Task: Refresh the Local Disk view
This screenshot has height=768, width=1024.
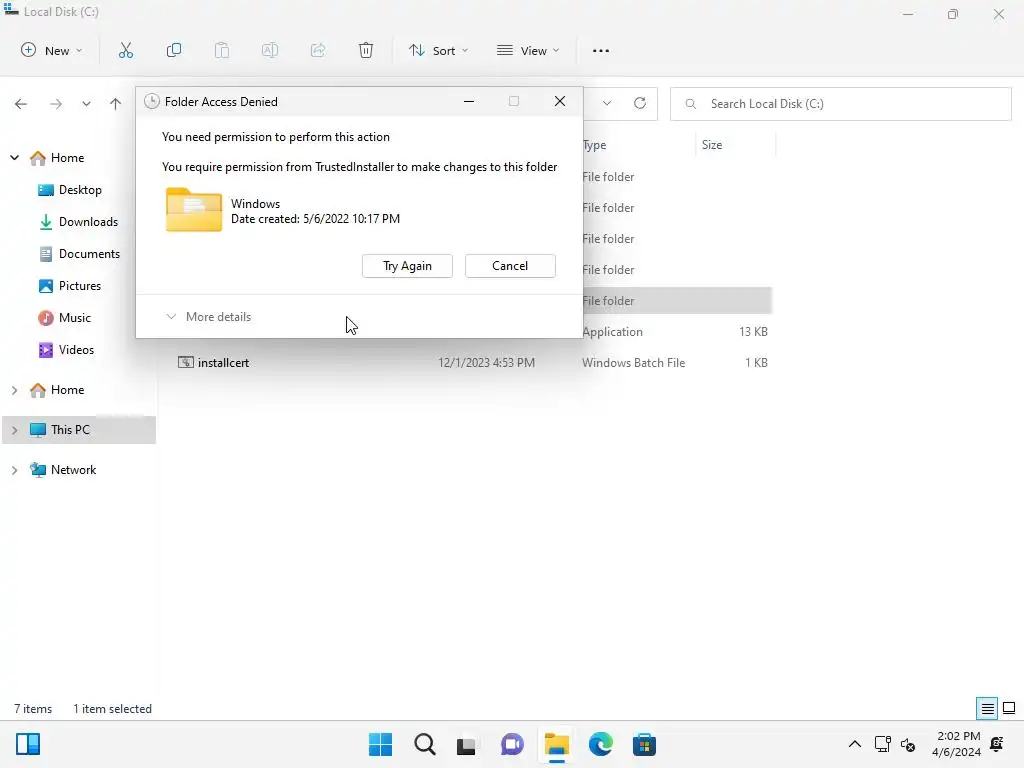Action: [x=640, y=103]
